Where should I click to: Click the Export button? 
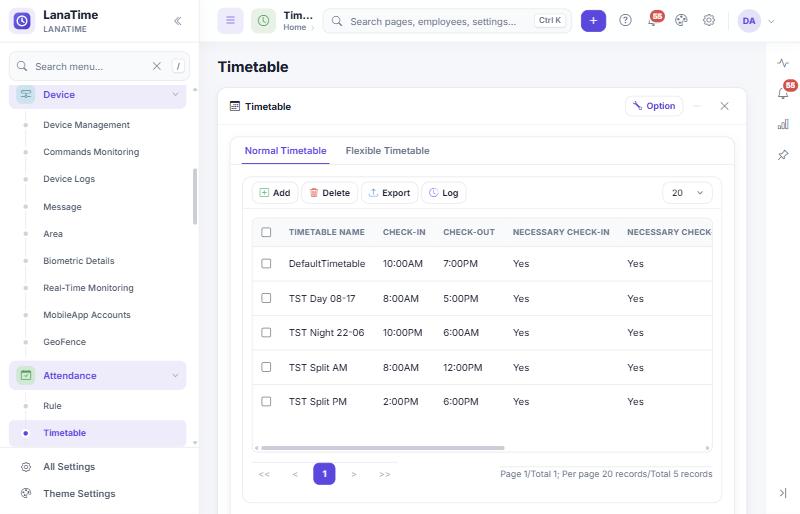[x=389, y=193]
